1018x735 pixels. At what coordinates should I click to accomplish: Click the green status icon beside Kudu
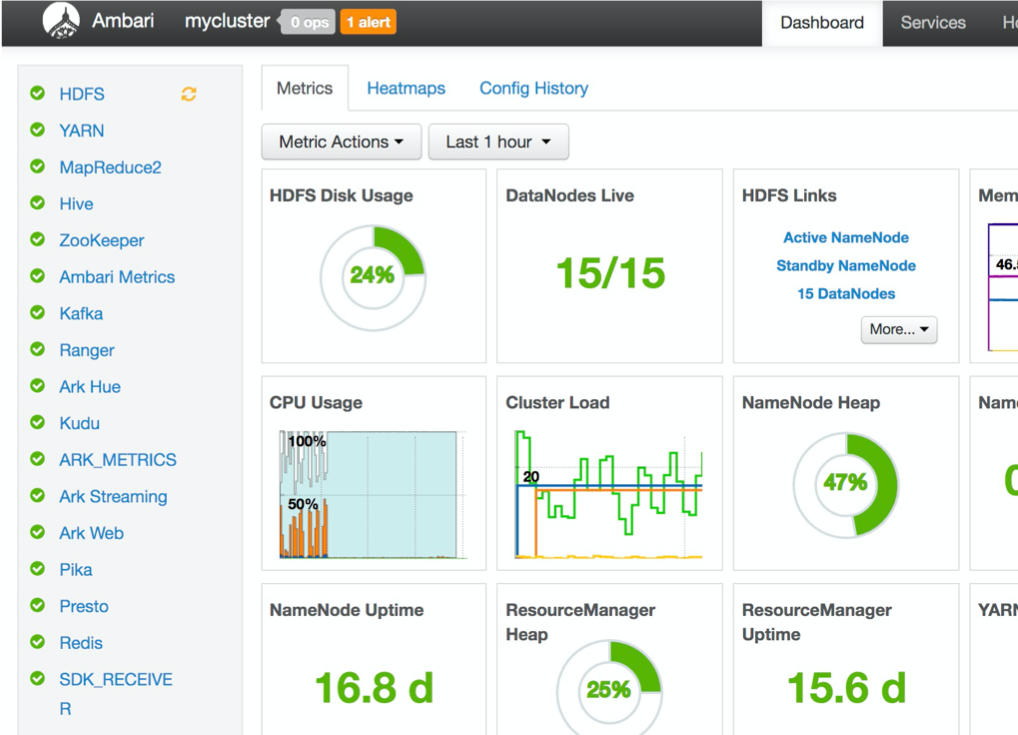38,422
